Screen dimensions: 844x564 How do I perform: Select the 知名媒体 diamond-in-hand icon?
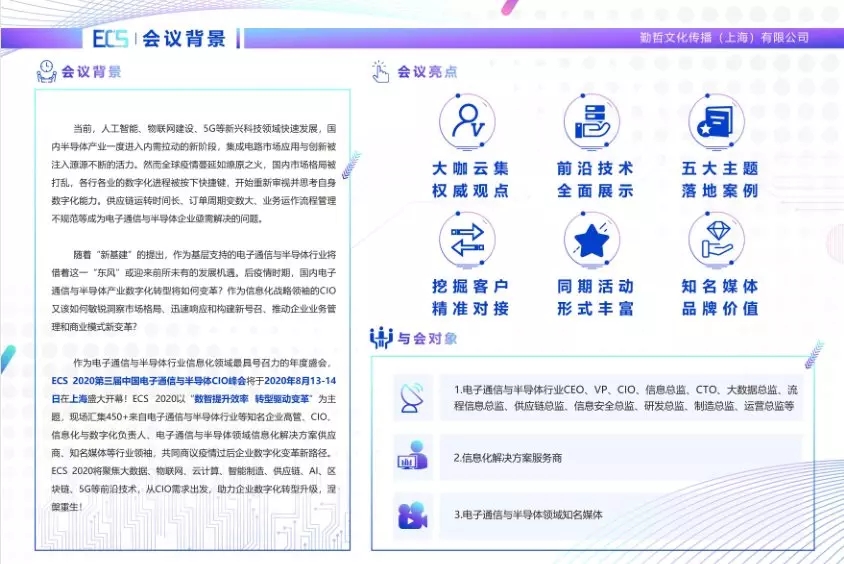[719, 241]
